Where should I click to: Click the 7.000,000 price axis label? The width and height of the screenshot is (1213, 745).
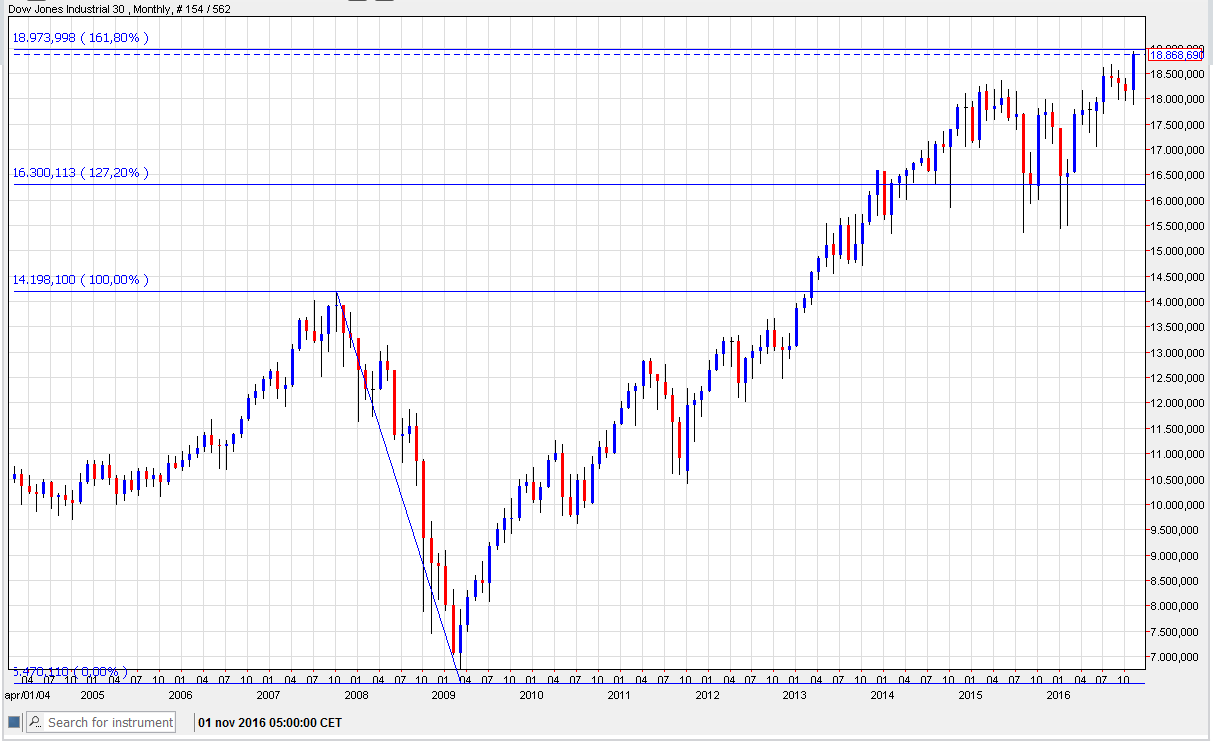coord(1176,657)
